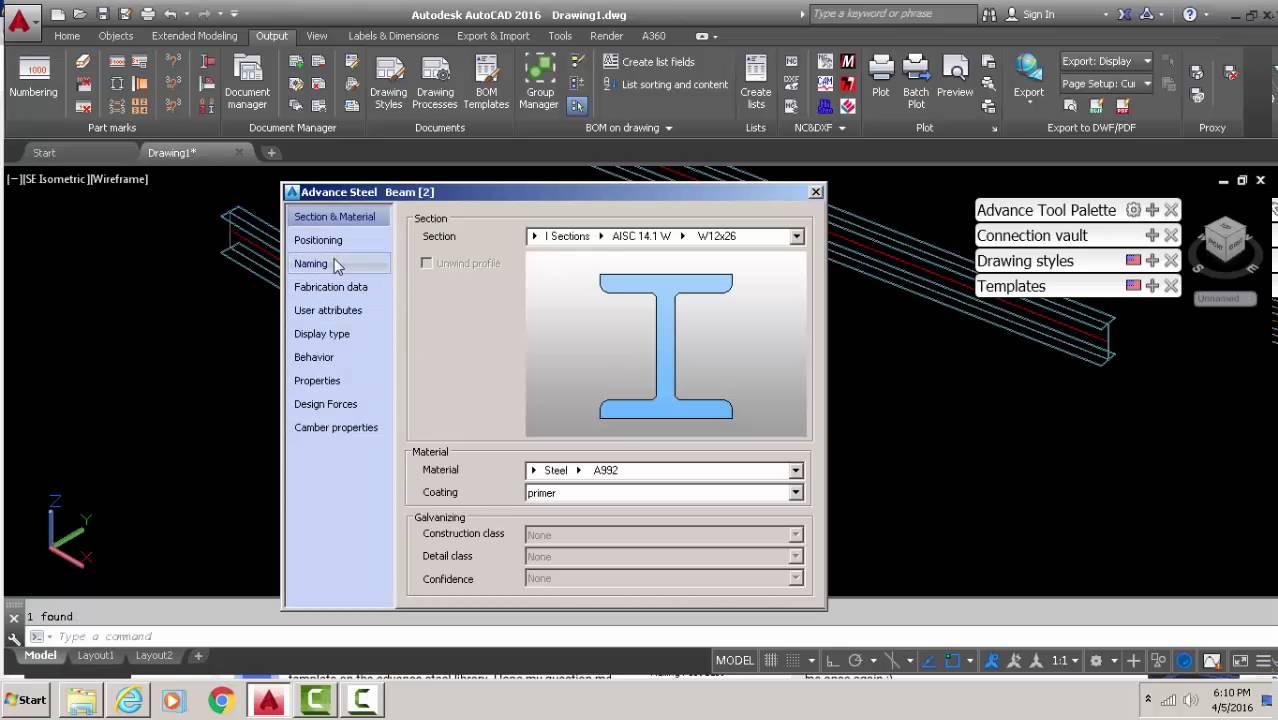
Task: Switch to Layout1 tab
Action: point(96,656)
